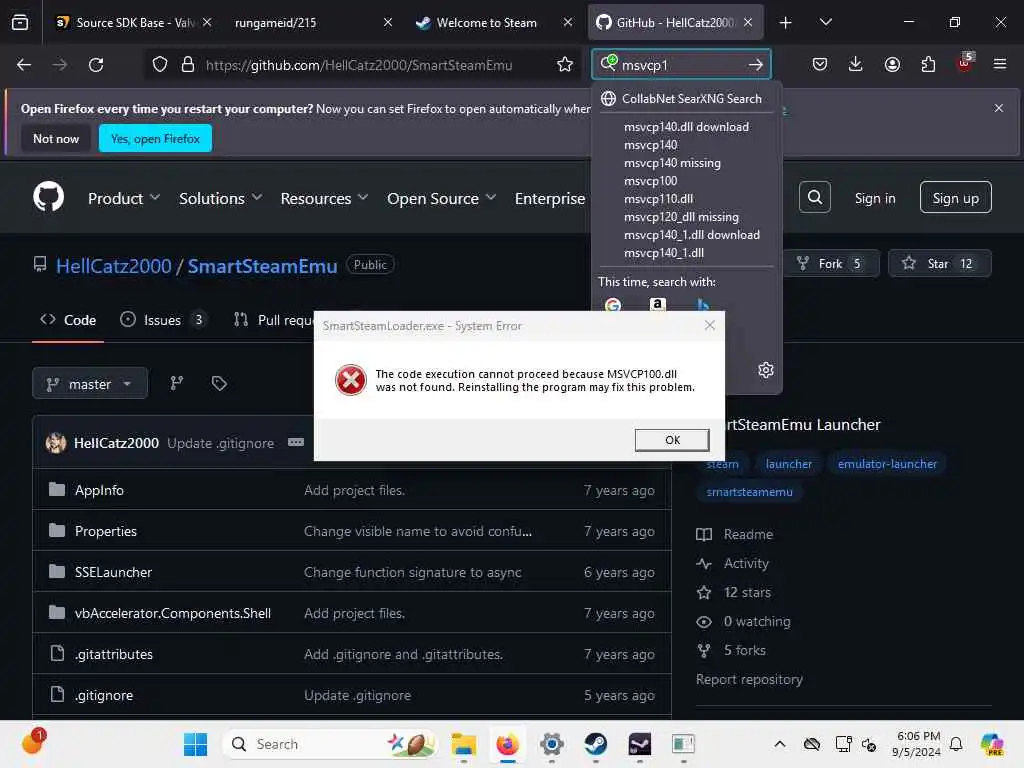The width and height of the screenshot is (1024, 768).
Task: Select msvcp100 search suggestion
Action: (650, 180)
